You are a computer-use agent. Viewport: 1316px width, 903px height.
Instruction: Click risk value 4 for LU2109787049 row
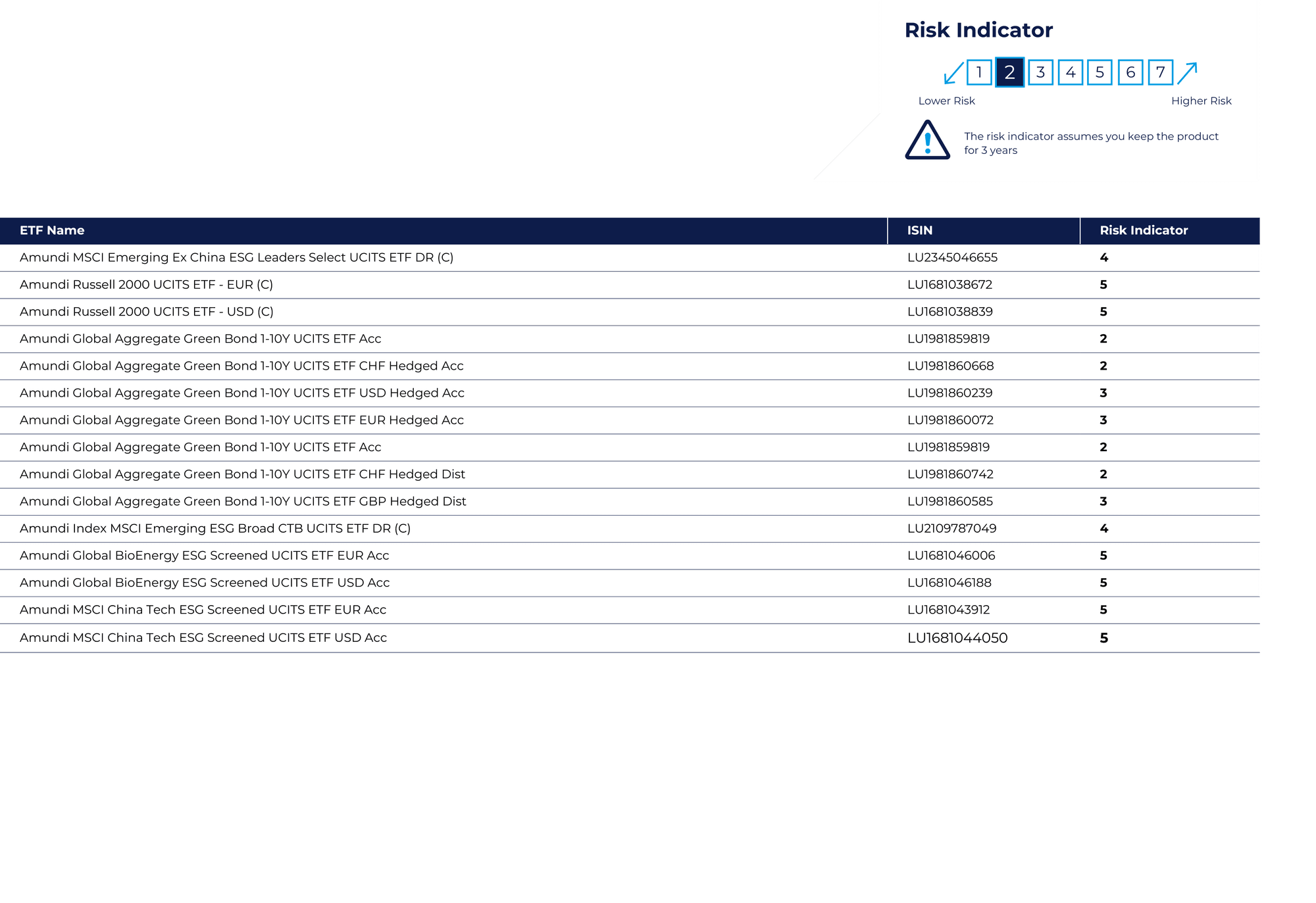tap(1104, 528)
